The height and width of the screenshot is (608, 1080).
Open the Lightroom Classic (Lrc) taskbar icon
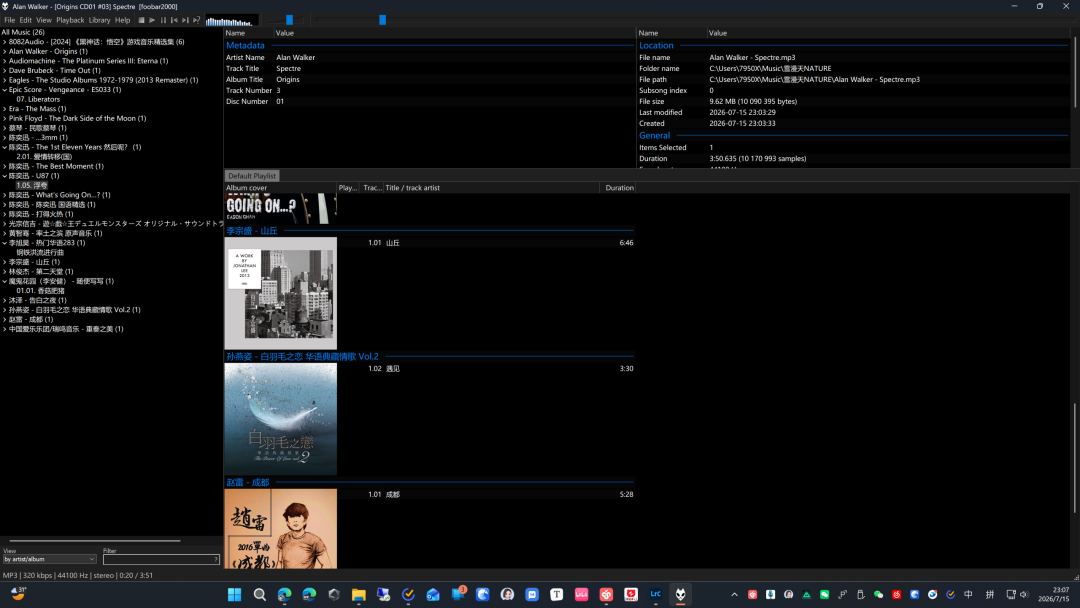656,594
